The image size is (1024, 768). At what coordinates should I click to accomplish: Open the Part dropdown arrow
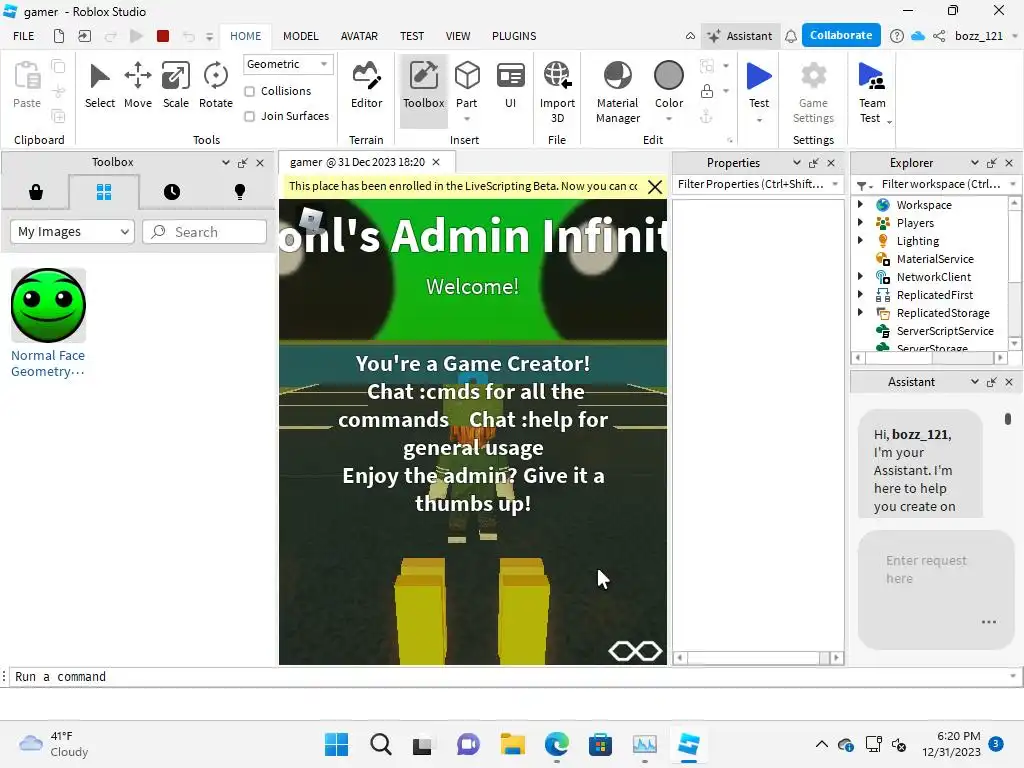coord(467,119)
